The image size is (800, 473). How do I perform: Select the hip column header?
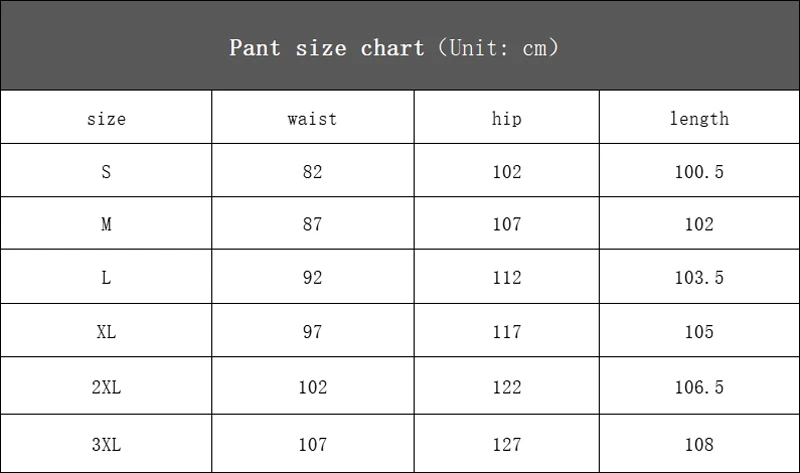(507, 119)
